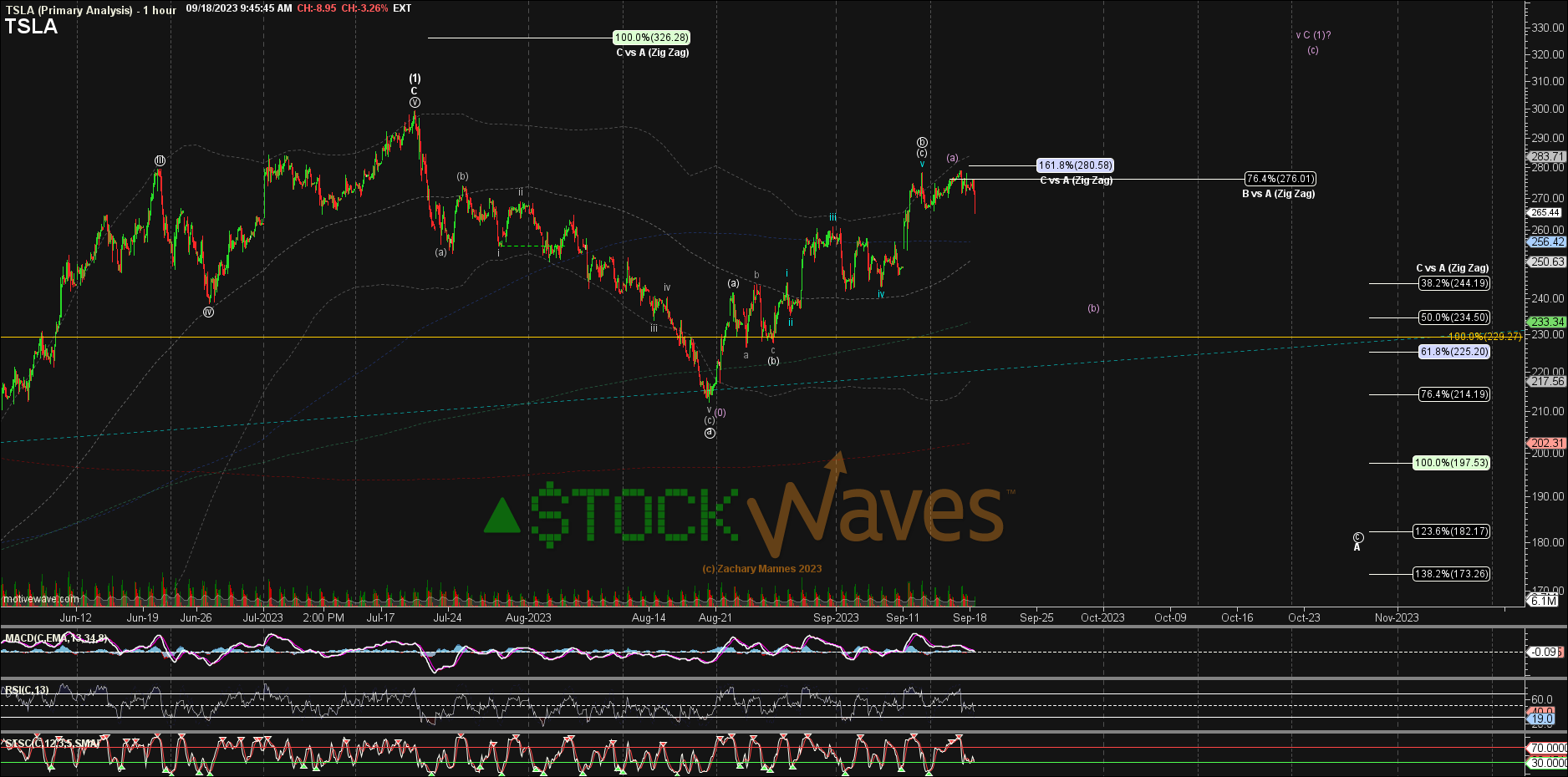Click the (1) wave label at July peak
The image size is (1568, 777).
[x=415, y=79]
